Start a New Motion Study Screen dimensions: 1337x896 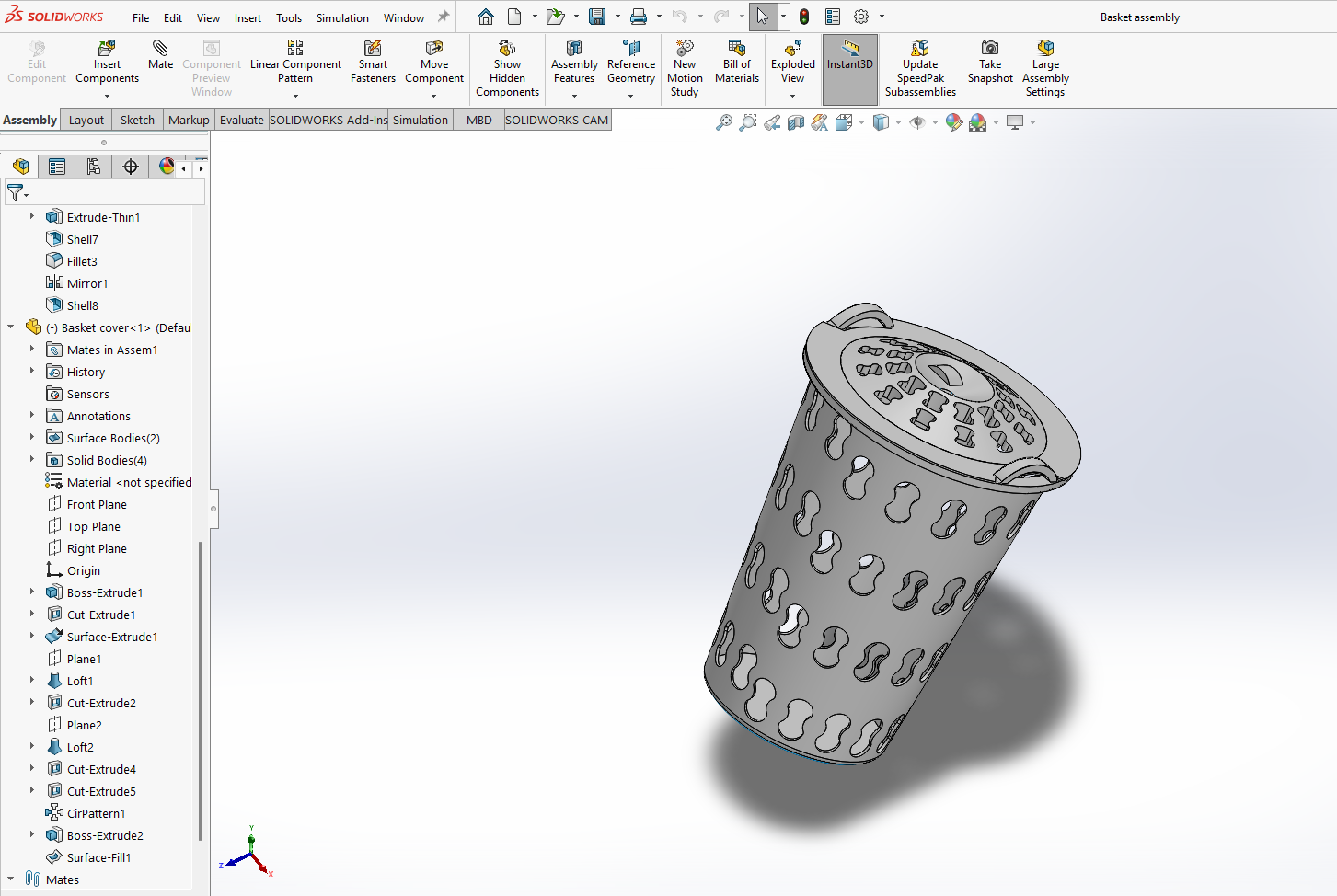click(x=685, y=68)
